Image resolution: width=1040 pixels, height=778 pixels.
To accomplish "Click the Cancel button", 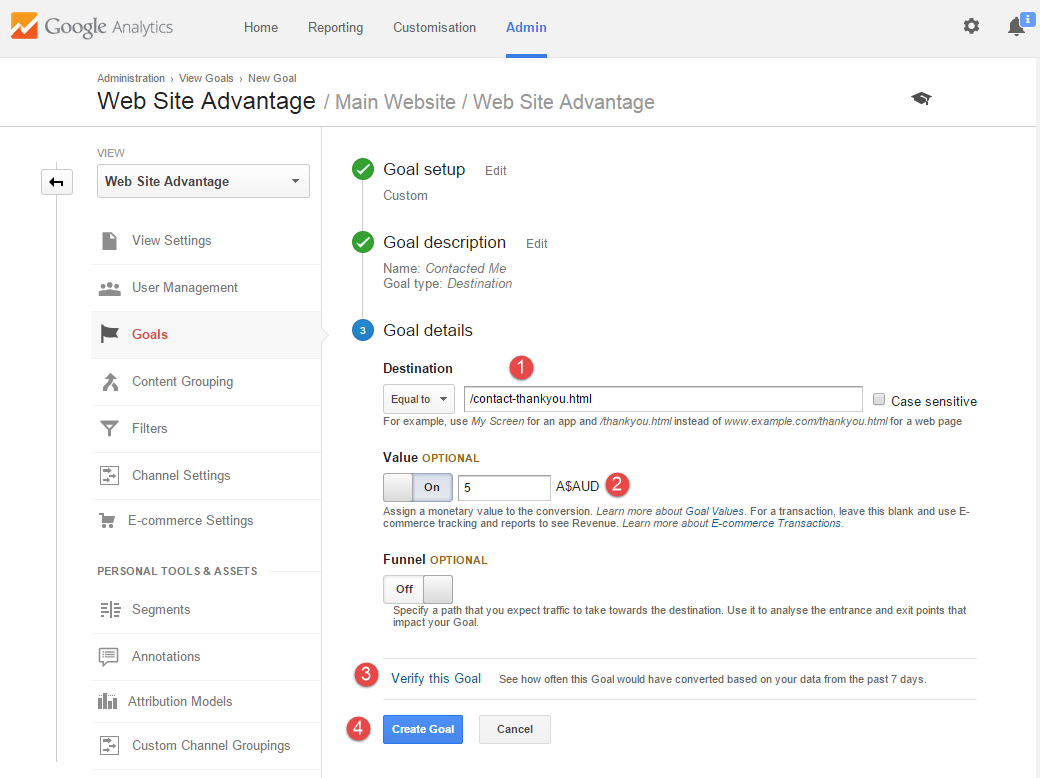I will coord(515,729).
